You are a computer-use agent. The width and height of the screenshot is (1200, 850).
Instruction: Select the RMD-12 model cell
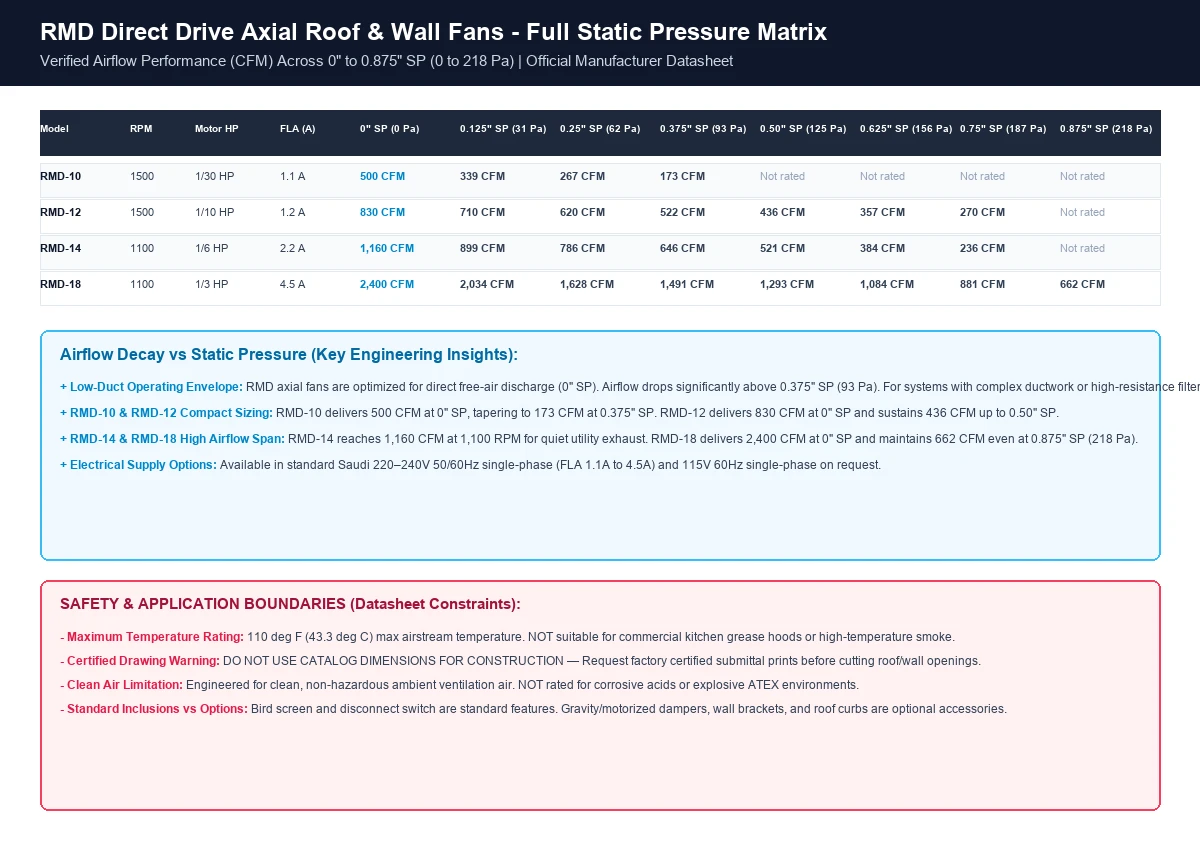[x=61, y=213]
